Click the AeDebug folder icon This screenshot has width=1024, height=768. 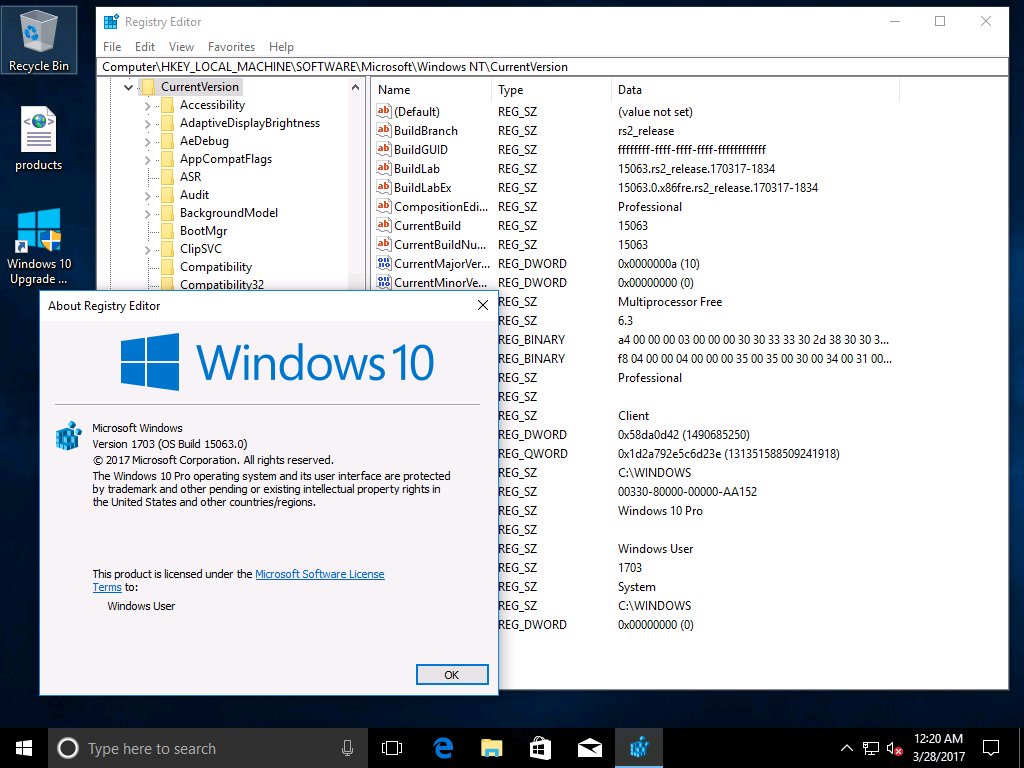click(x=167, y=141)
